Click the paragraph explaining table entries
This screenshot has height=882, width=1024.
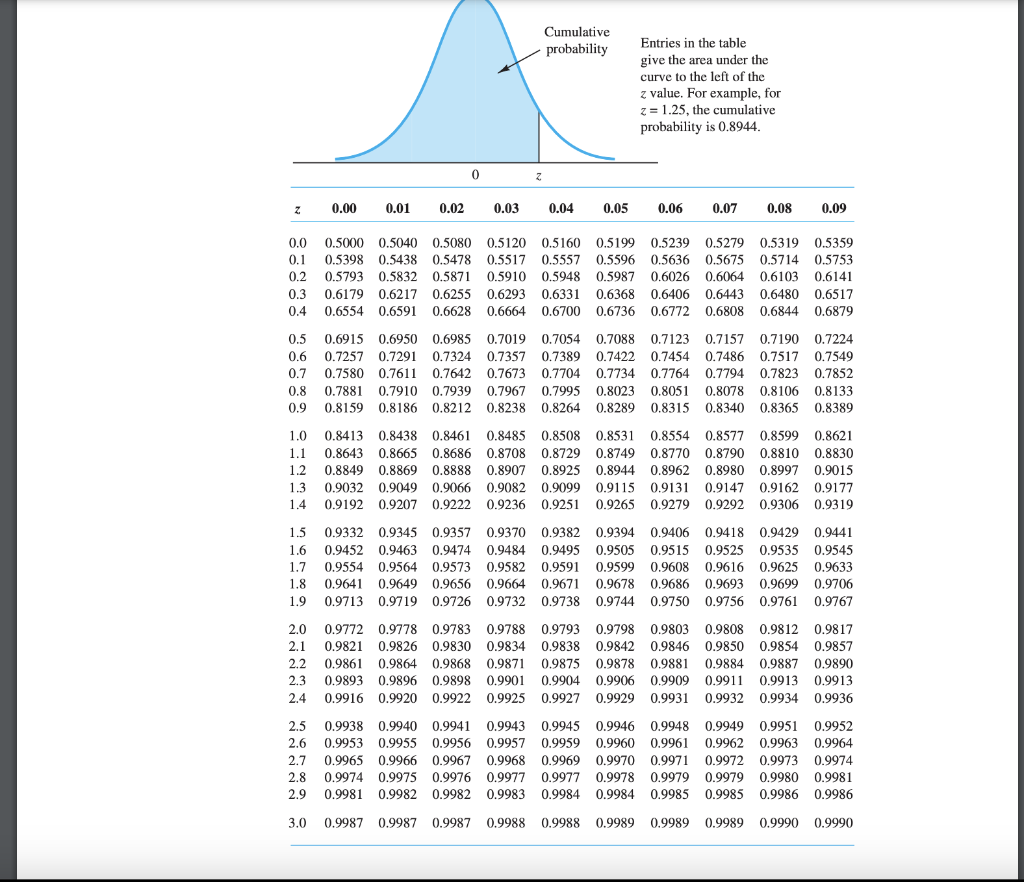(713, 85)
